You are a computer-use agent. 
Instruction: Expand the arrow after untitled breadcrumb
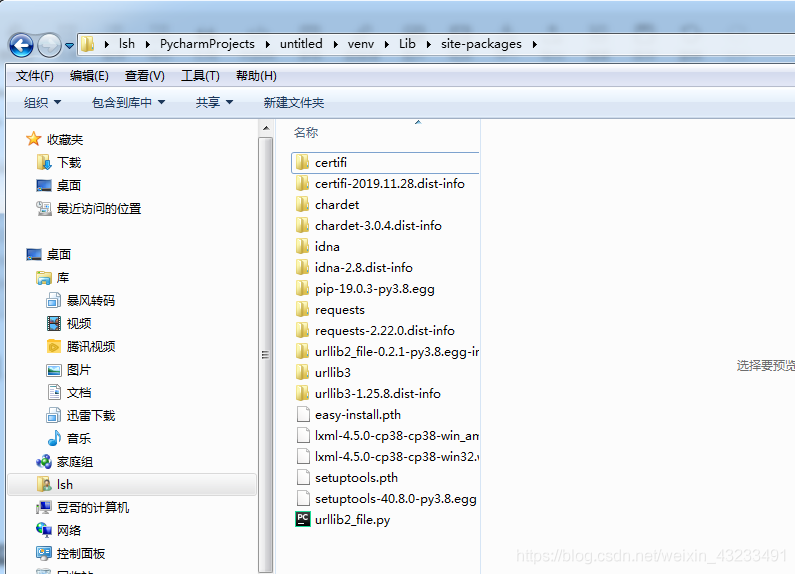[x=335, y=45]
